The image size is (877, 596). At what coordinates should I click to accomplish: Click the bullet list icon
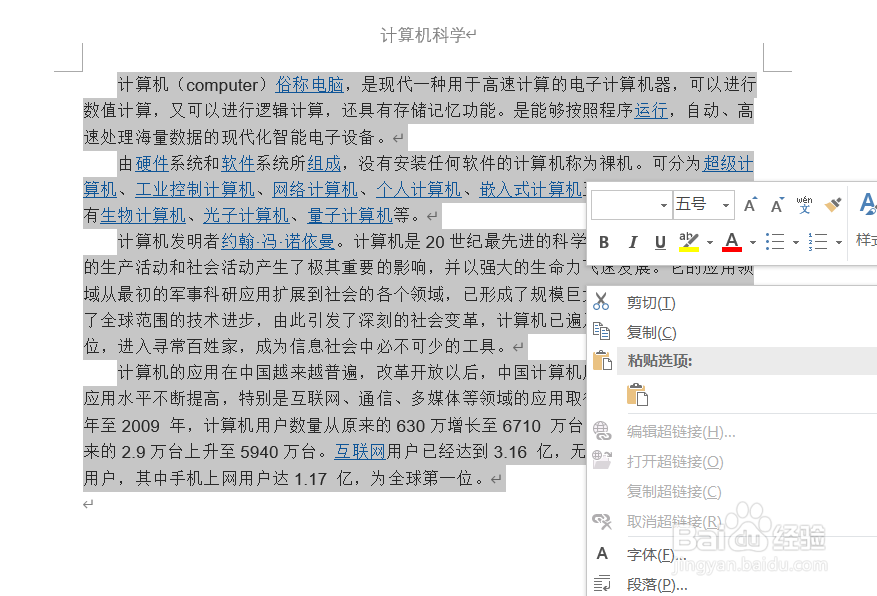pyautogui.click(x=775, y=242)
